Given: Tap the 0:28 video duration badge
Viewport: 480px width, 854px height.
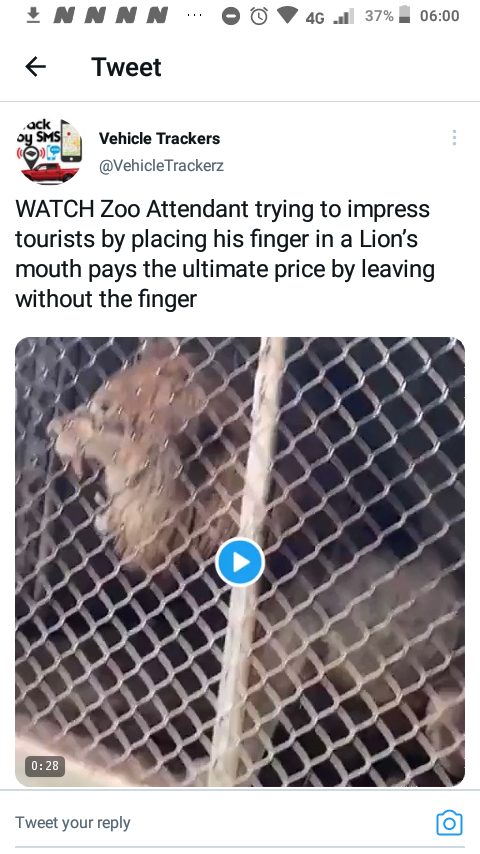Looking at the screenshot, I should (45, 766).
